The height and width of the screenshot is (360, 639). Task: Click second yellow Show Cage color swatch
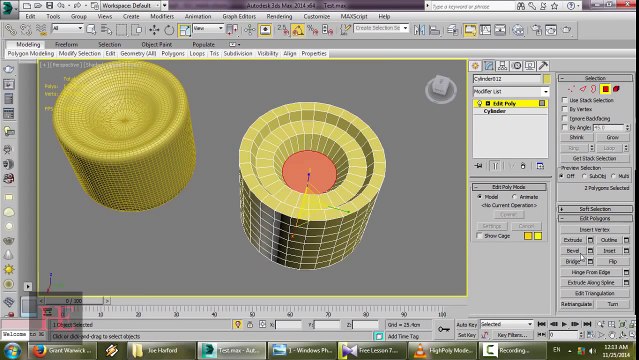click(x=538, y=236)
